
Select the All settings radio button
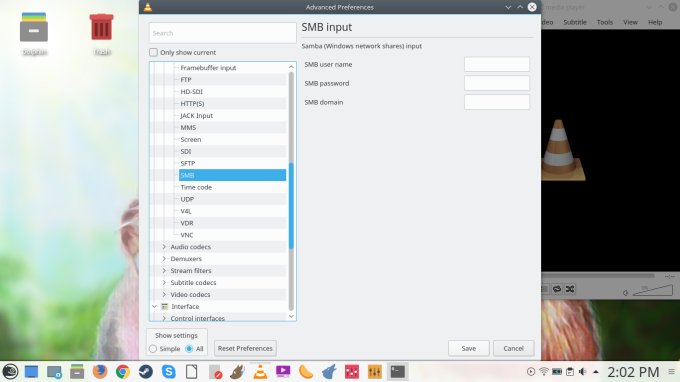tap(189, 349)
